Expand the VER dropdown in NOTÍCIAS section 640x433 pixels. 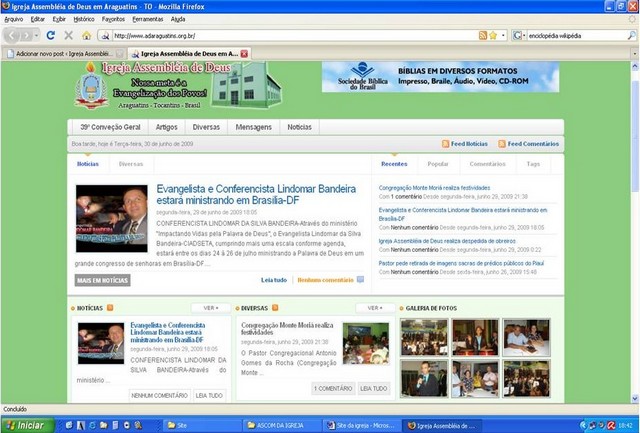coord(211,308)
